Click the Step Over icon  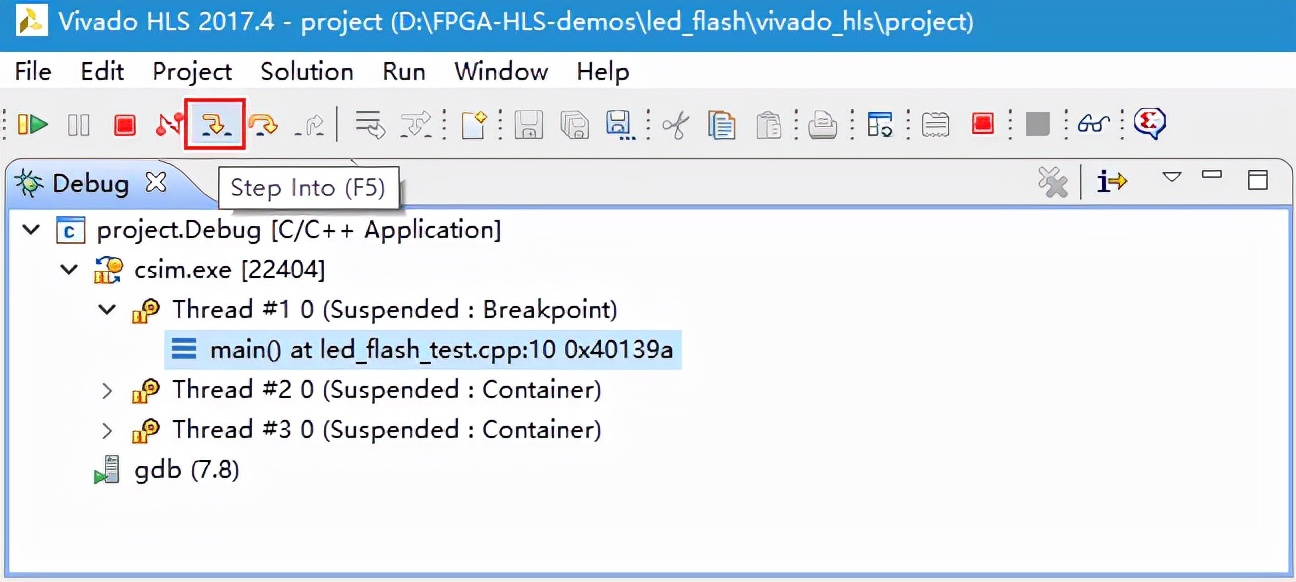pos(263,124)
